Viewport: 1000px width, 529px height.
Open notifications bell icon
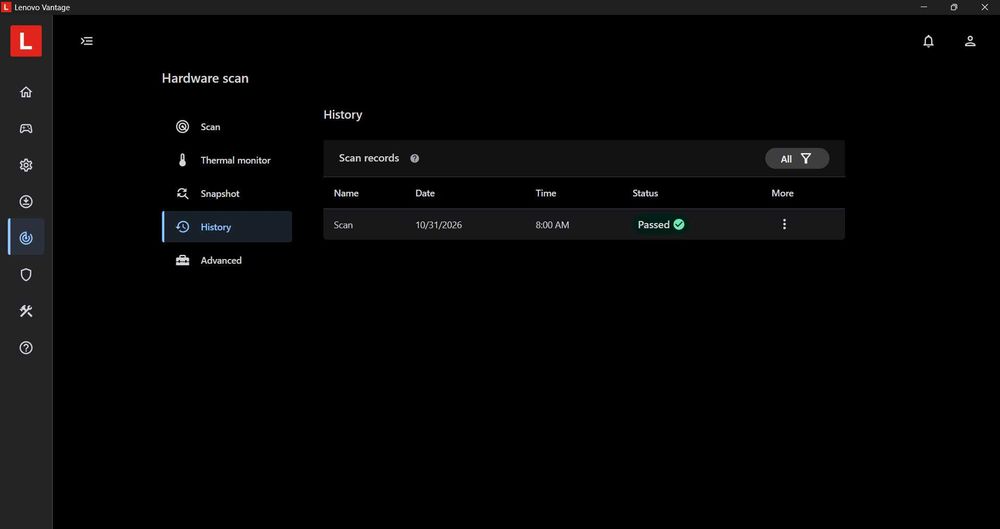929,41
